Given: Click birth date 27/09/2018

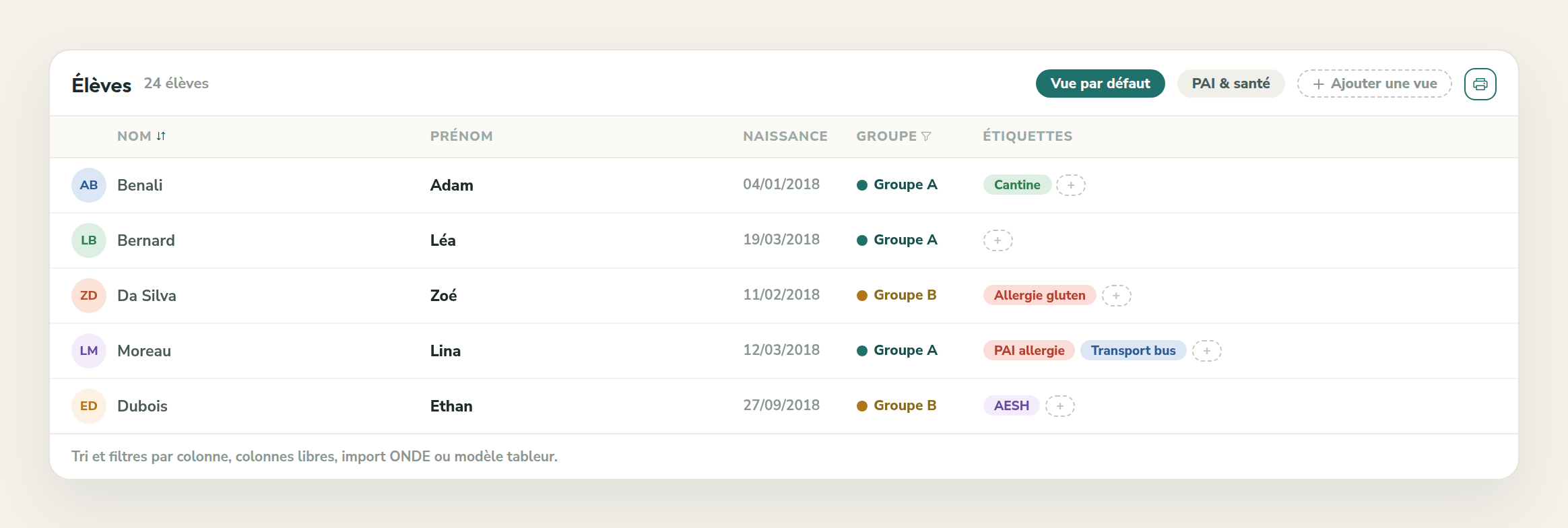Looking at the screenshot, I should click(x=781, y=405).
